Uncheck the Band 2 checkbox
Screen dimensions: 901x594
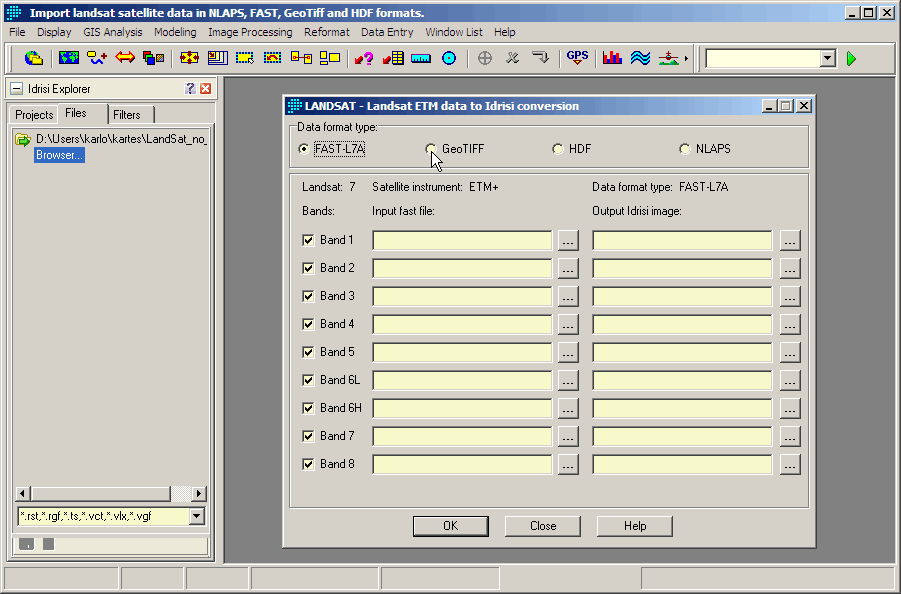pyautogui.click(x=308, y=268)
